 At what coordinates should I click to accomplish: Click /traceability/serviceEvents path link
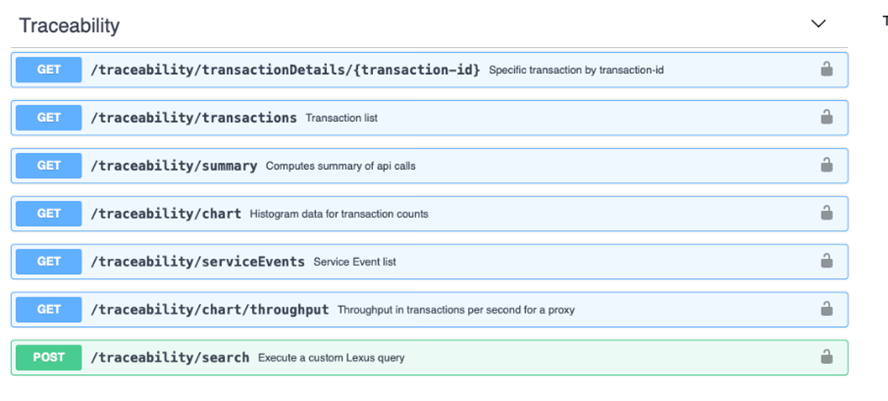tap(198, 262)
